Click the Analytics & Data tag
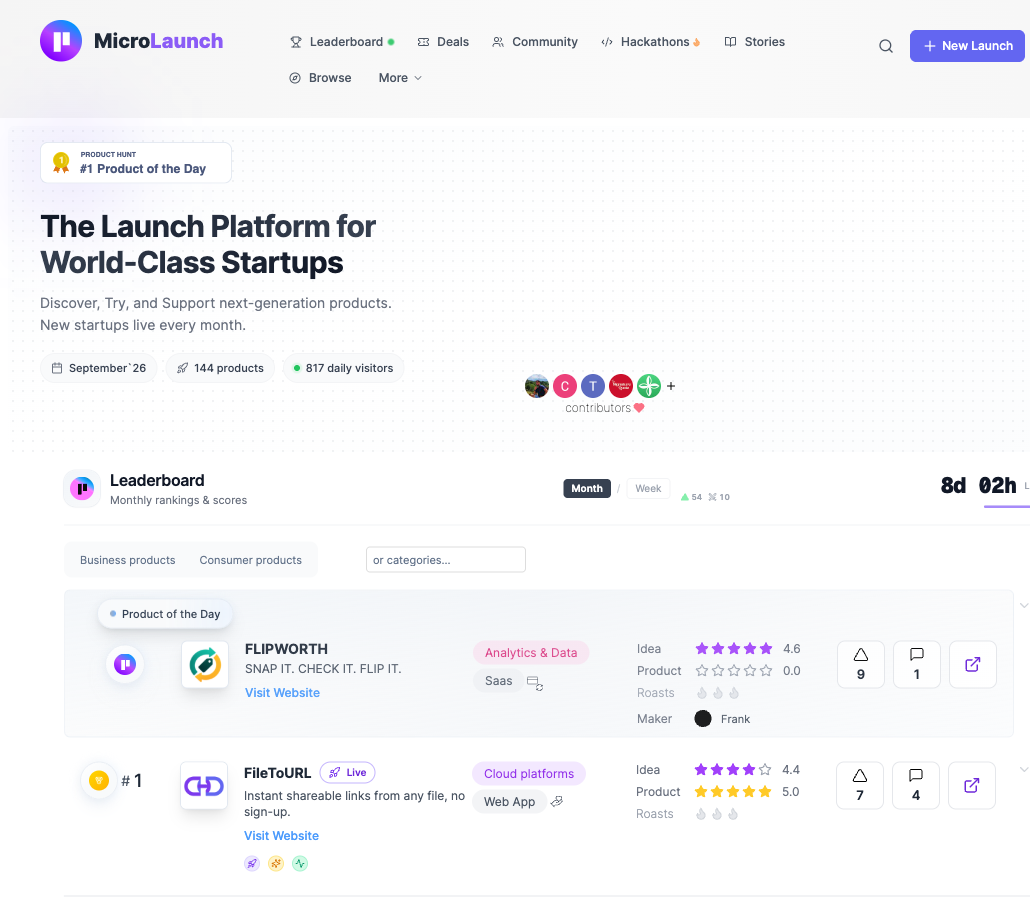1030x900 pixels. 531,652
